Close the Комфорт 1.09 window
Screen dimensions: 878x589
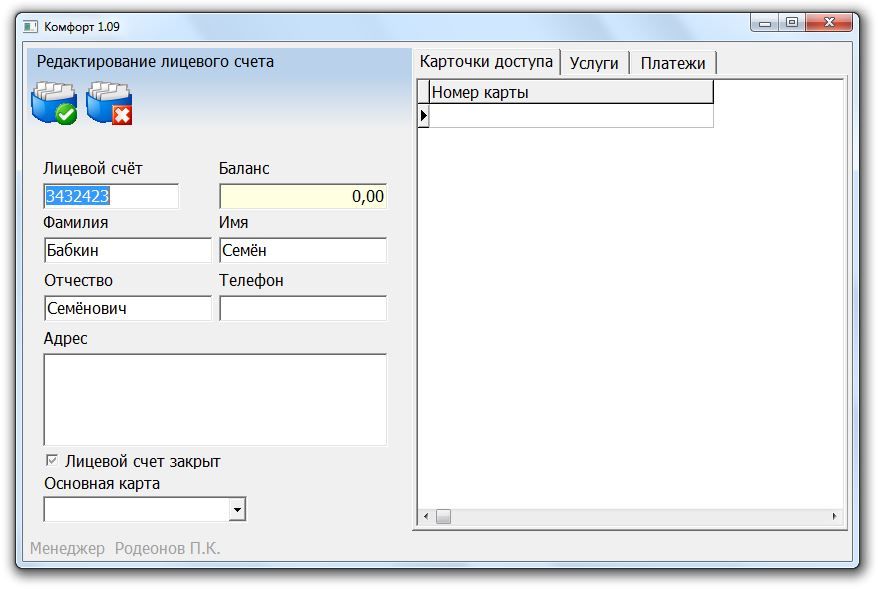[830, 23]
